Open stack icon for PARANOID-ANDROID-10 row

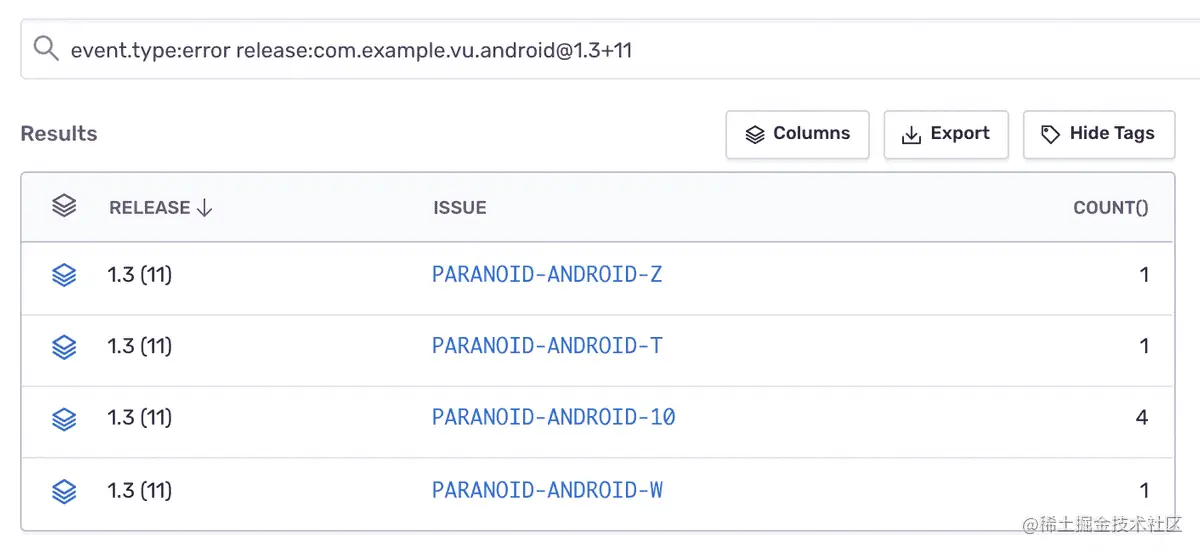[64, 418]
